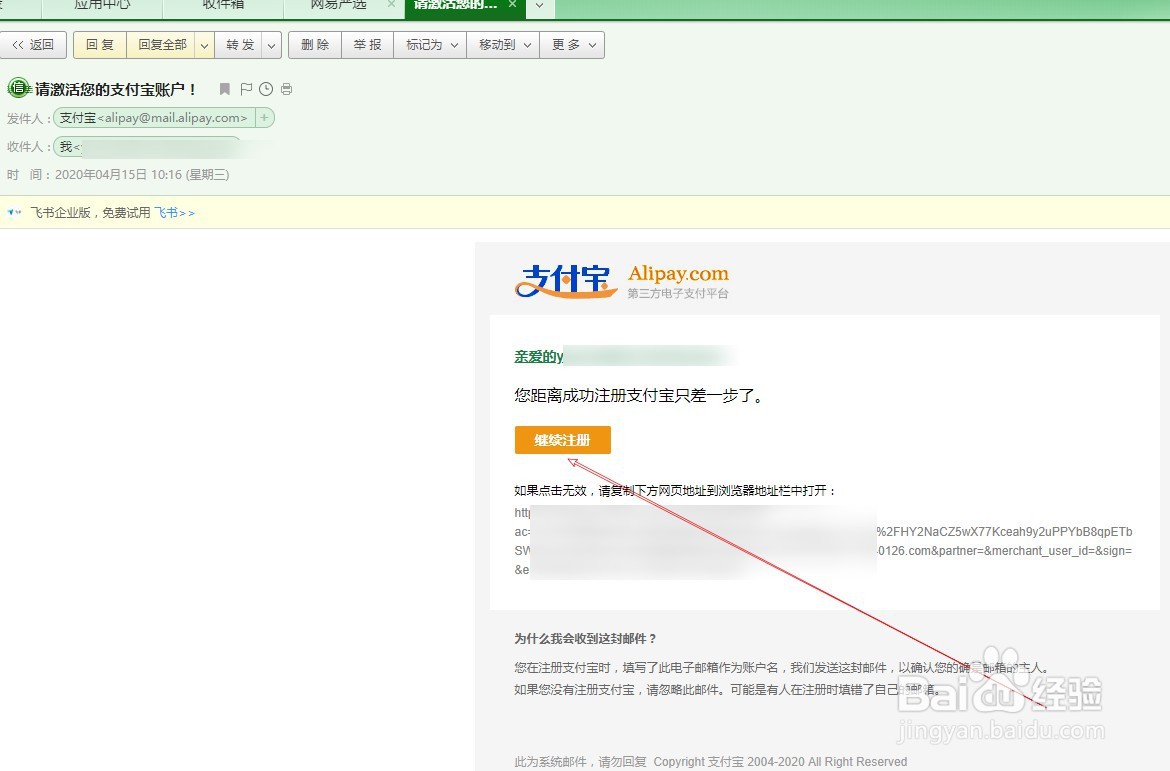Close the 网易严选 tab

tap(391, 4)
